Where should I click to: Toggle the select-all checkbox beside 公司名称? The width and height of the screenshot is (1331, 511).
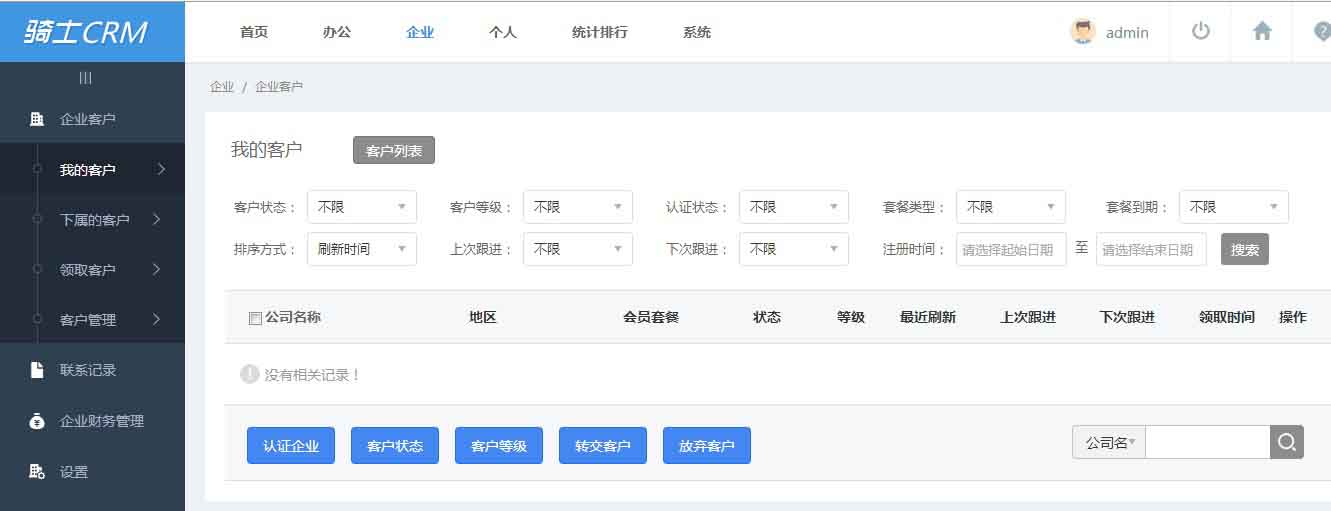coord(255,318)
